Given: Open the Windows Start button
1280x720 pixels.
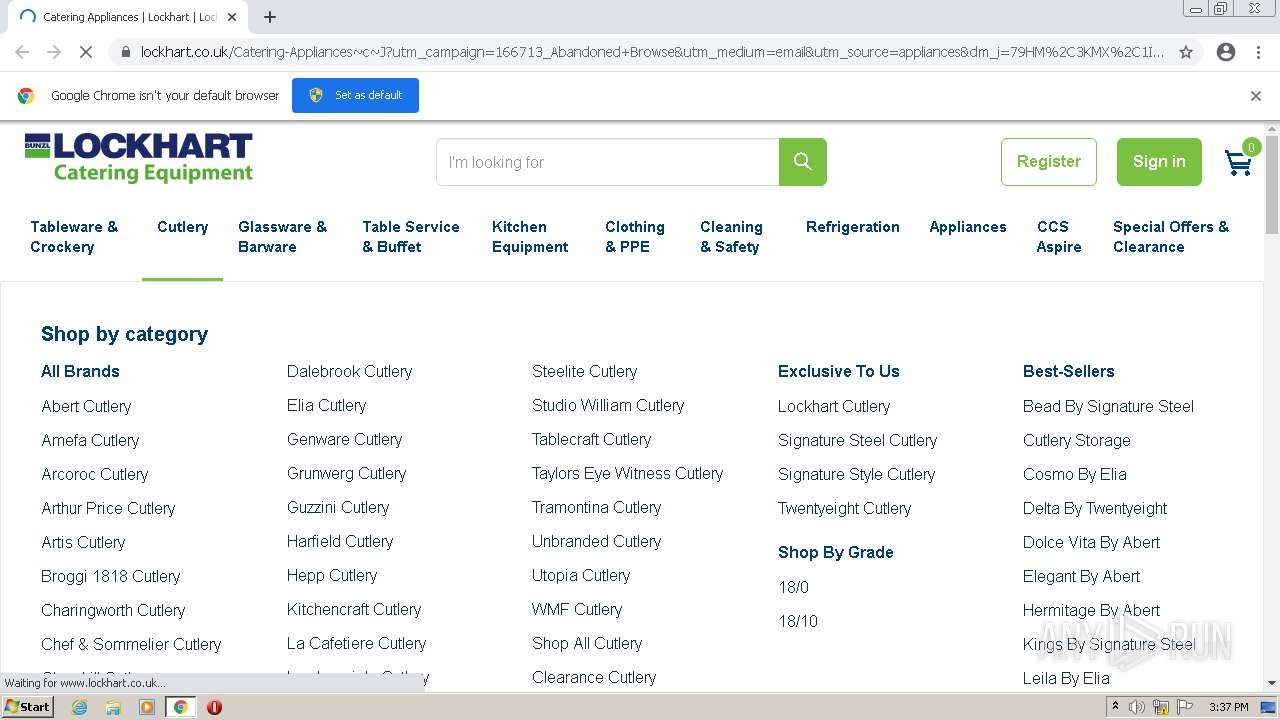Looking at the screenshot, I should 27,707.
